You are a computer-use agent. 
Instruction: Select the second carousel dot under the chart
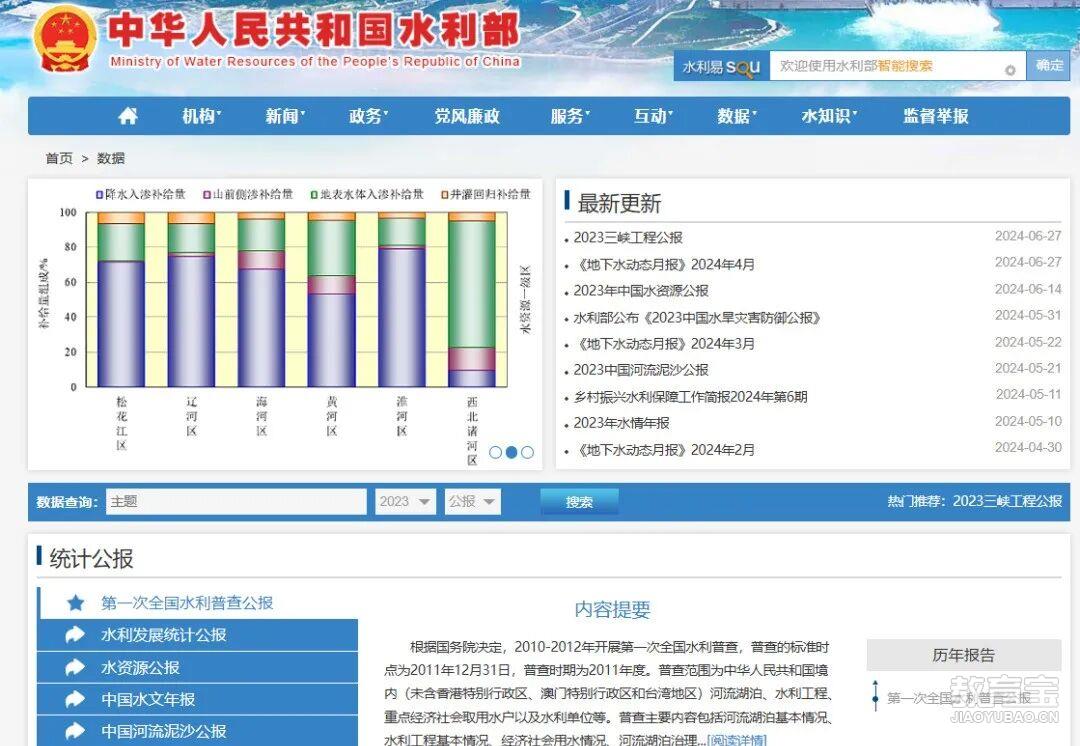(x=511, y=452)
